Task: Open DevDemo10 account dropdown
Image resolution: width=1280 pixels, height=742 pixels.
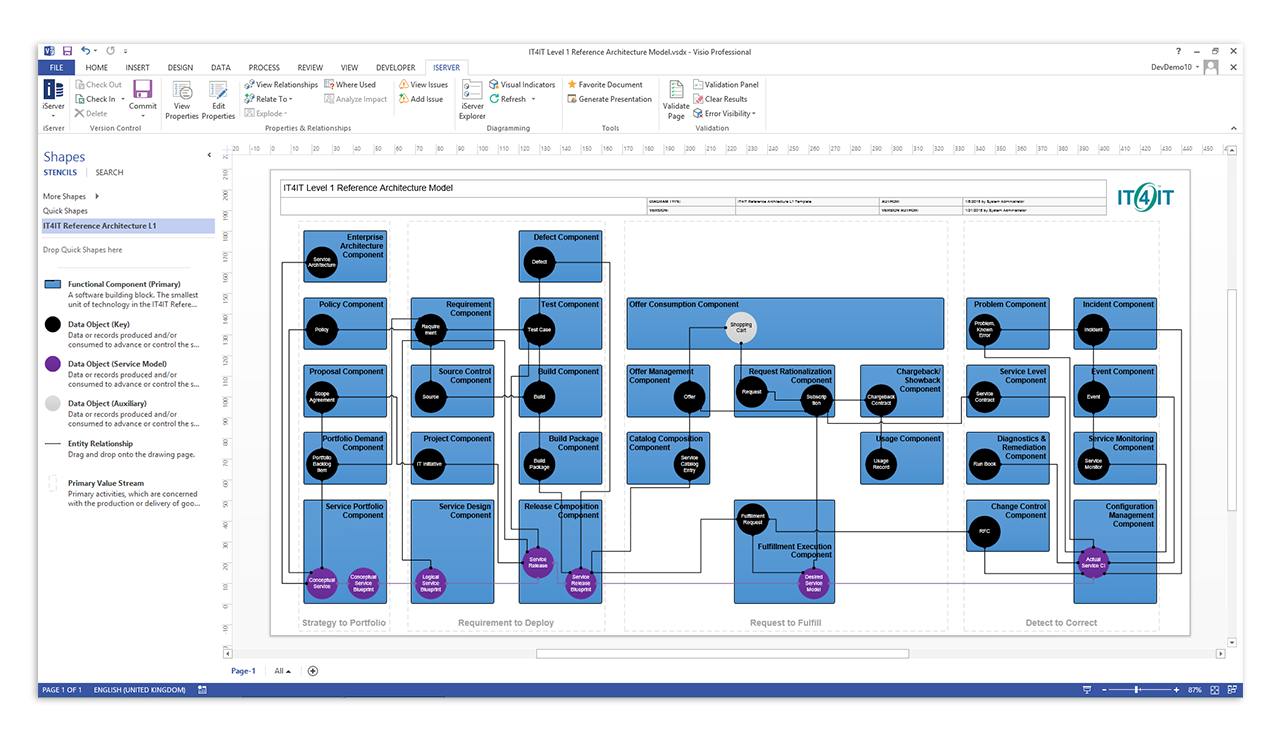Action: (1176, 67)
